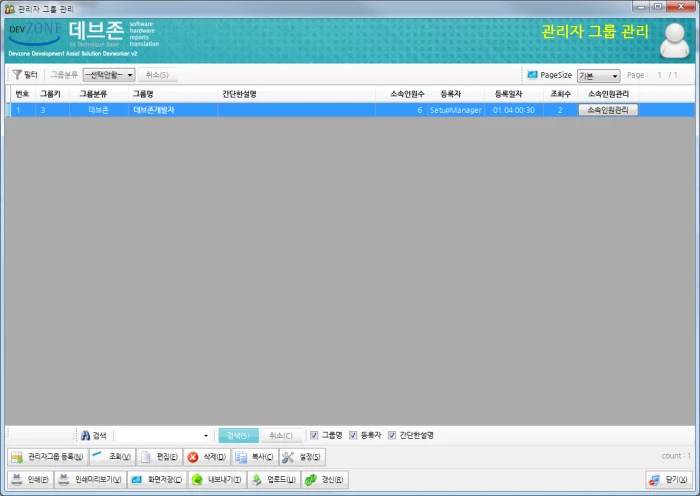This screenshot has height=496, width=700.
Task: Open the PageSize 기본 dropdown
Action: 598,75
